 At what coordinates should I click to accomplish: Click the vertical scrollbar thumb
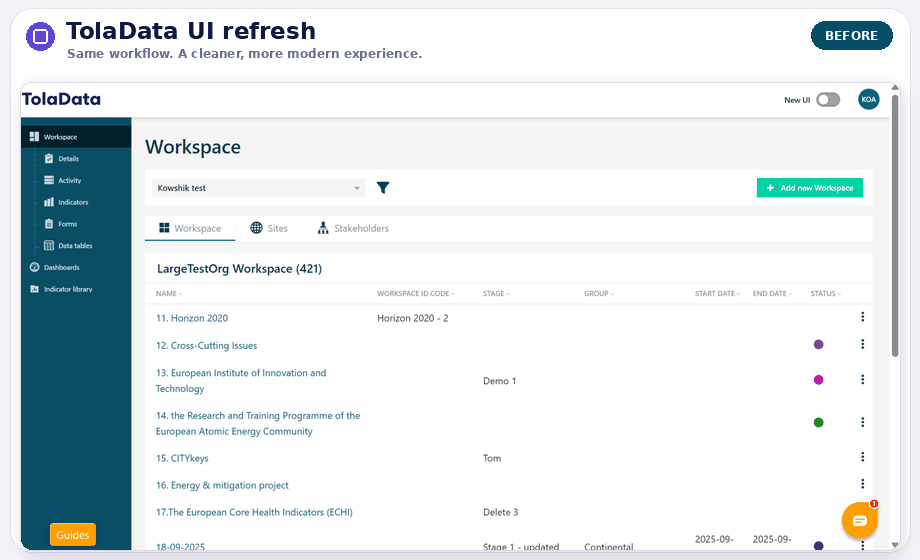tap(895, 226)
